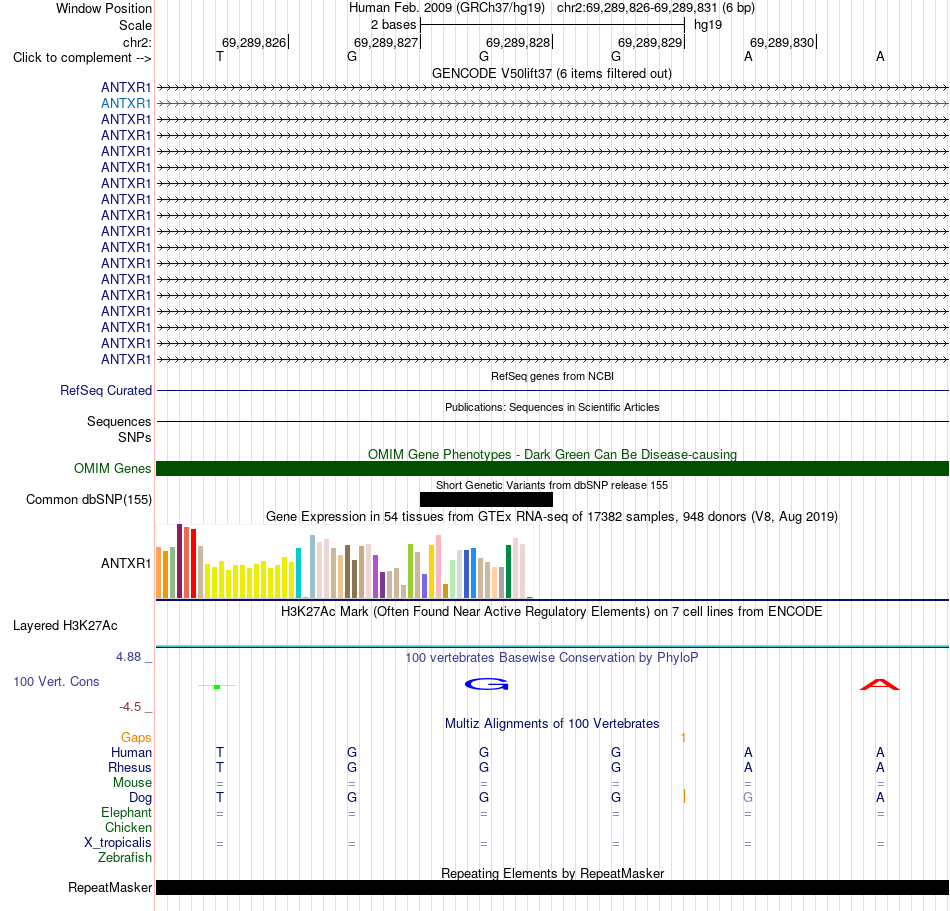
Task: Click the red A conservation logo
Action: pos(880,685)
